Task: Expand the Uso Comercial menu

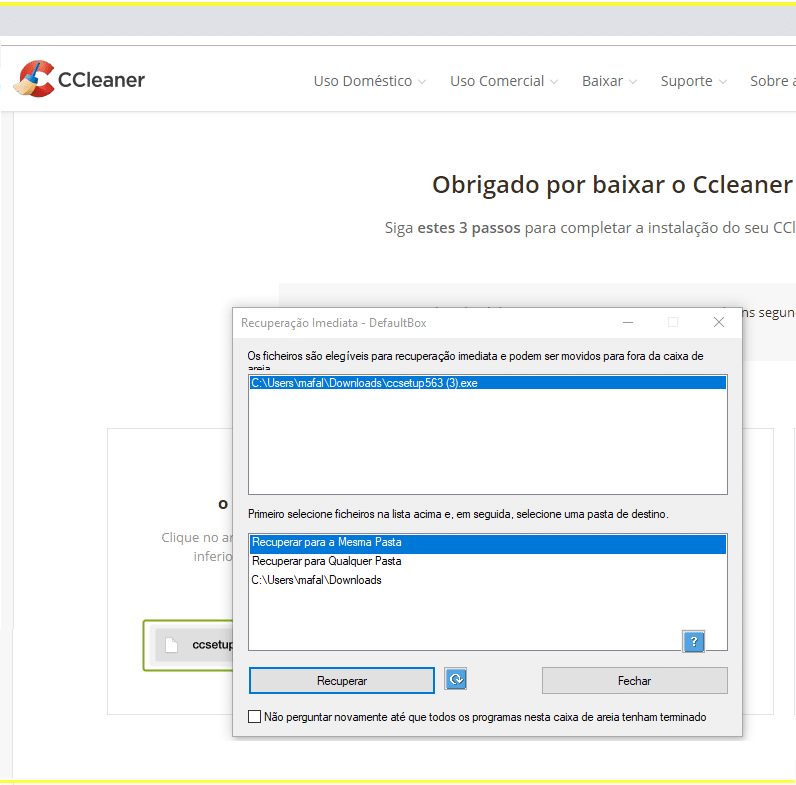Action: [504, 81]
